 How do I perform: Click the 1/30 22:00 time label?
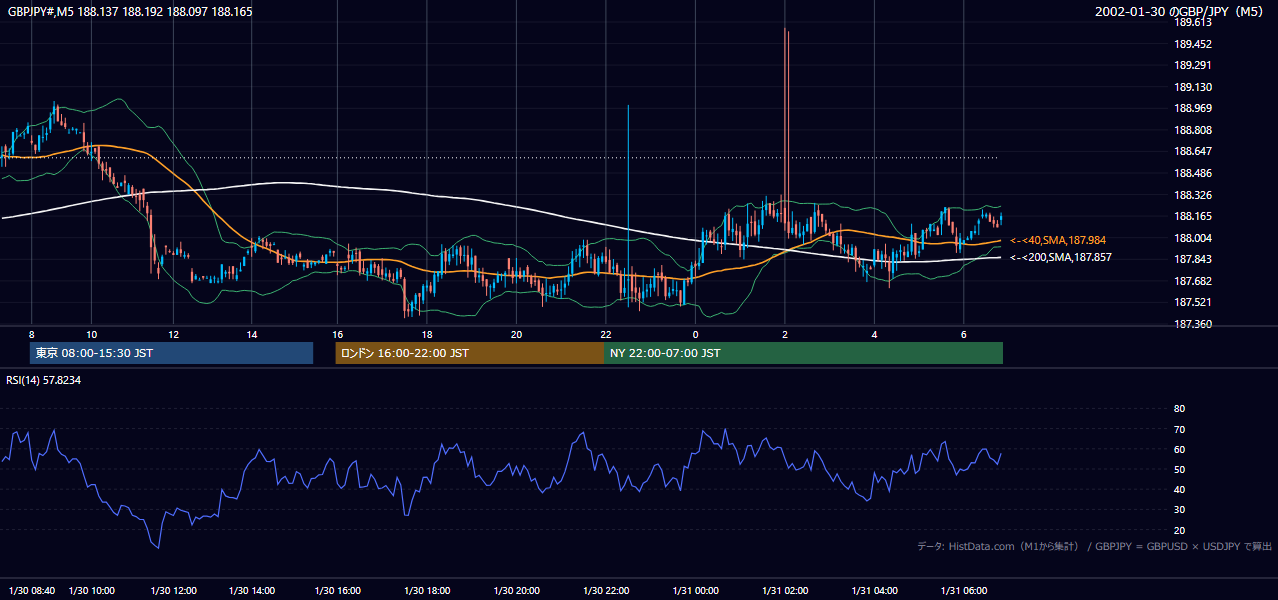[606, 591]
